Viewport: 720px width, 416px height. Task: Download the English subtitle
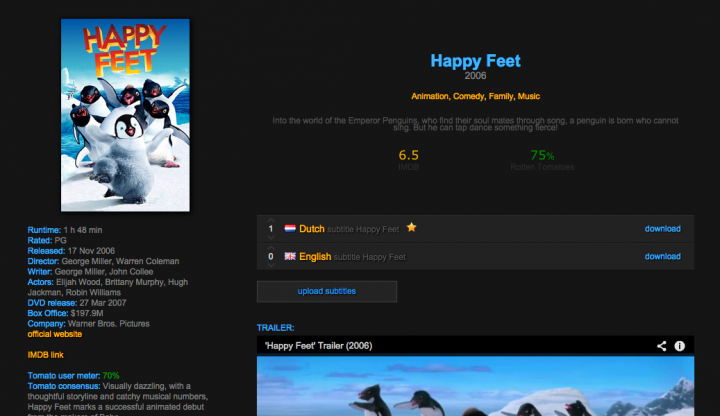(663, 256)
